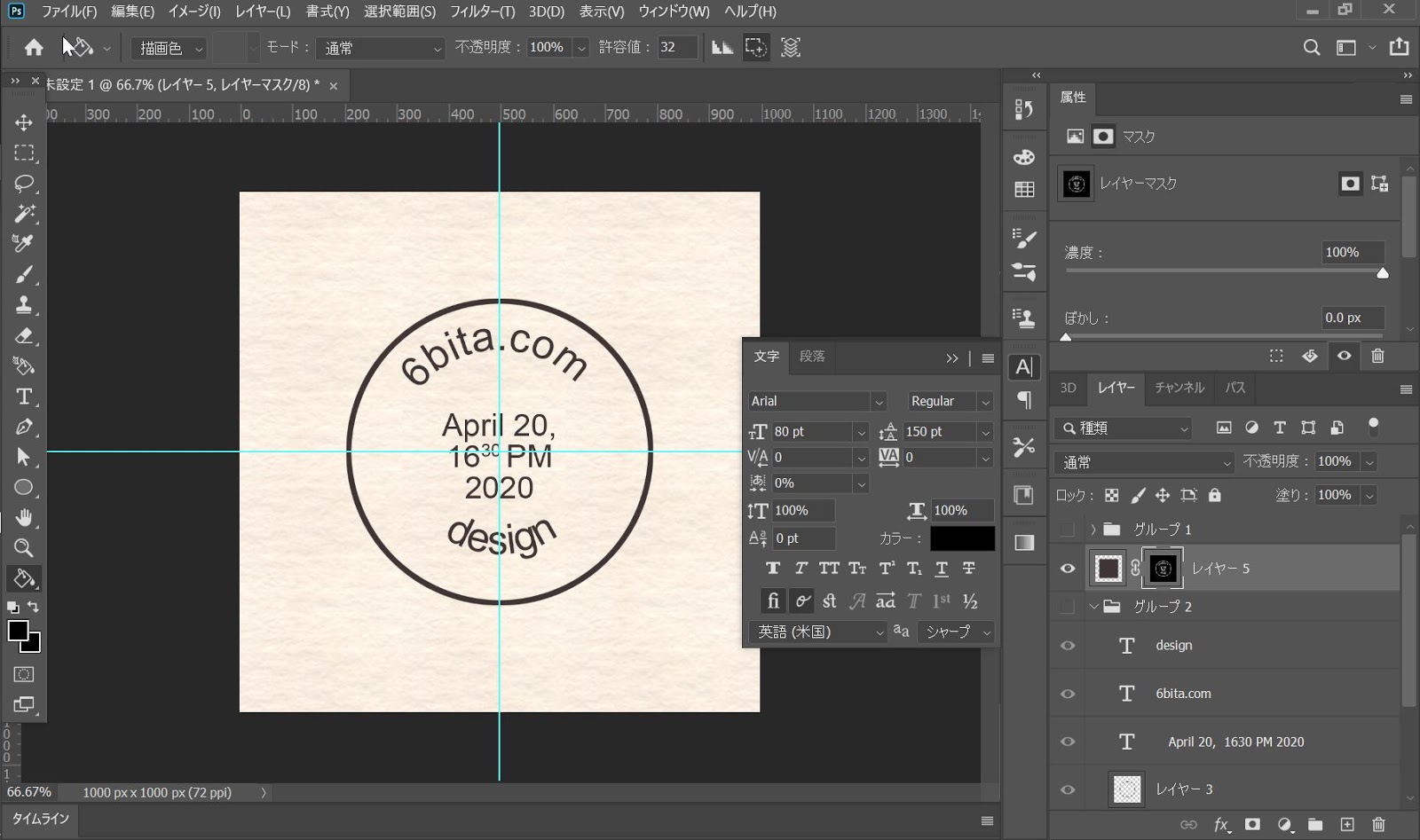This screenshot has height=840, width=1420.
Task: Open the モード blend mode dropdown
Action: click(381, 48)
